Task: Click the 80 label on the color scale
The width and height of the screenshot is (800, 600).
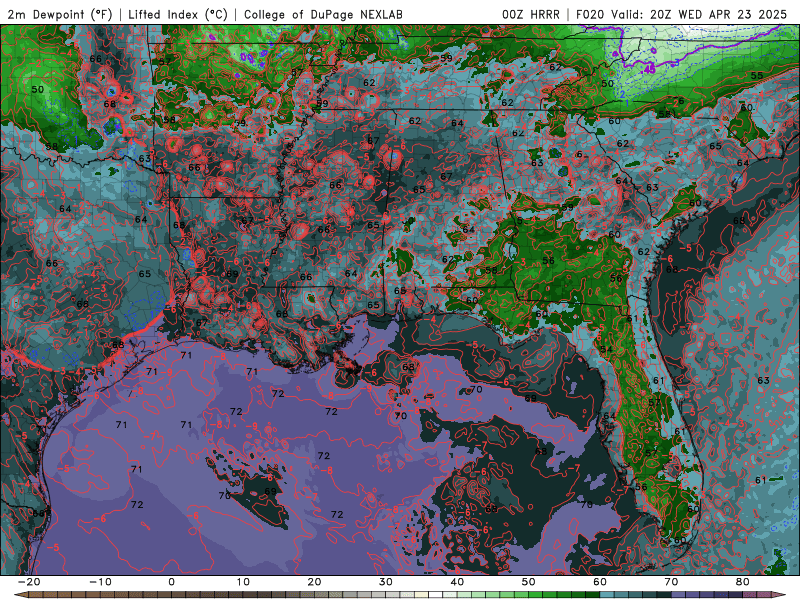Action: 743,582
